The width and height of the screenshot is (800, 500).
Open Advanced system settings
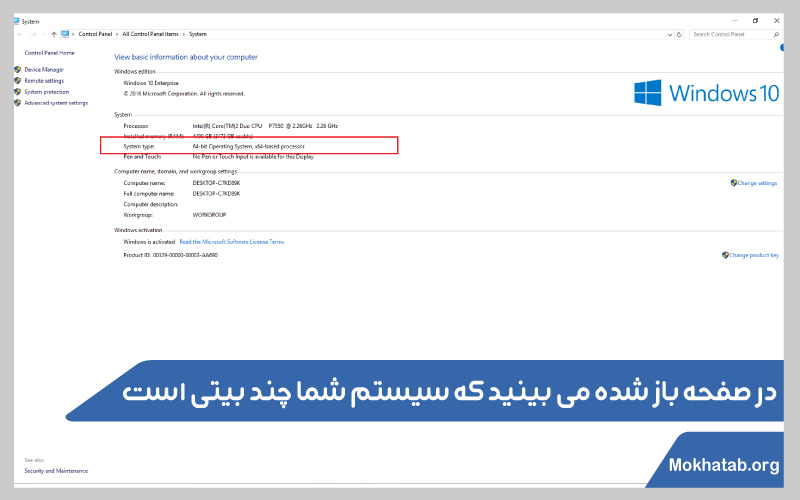click(x=56, y=103)
